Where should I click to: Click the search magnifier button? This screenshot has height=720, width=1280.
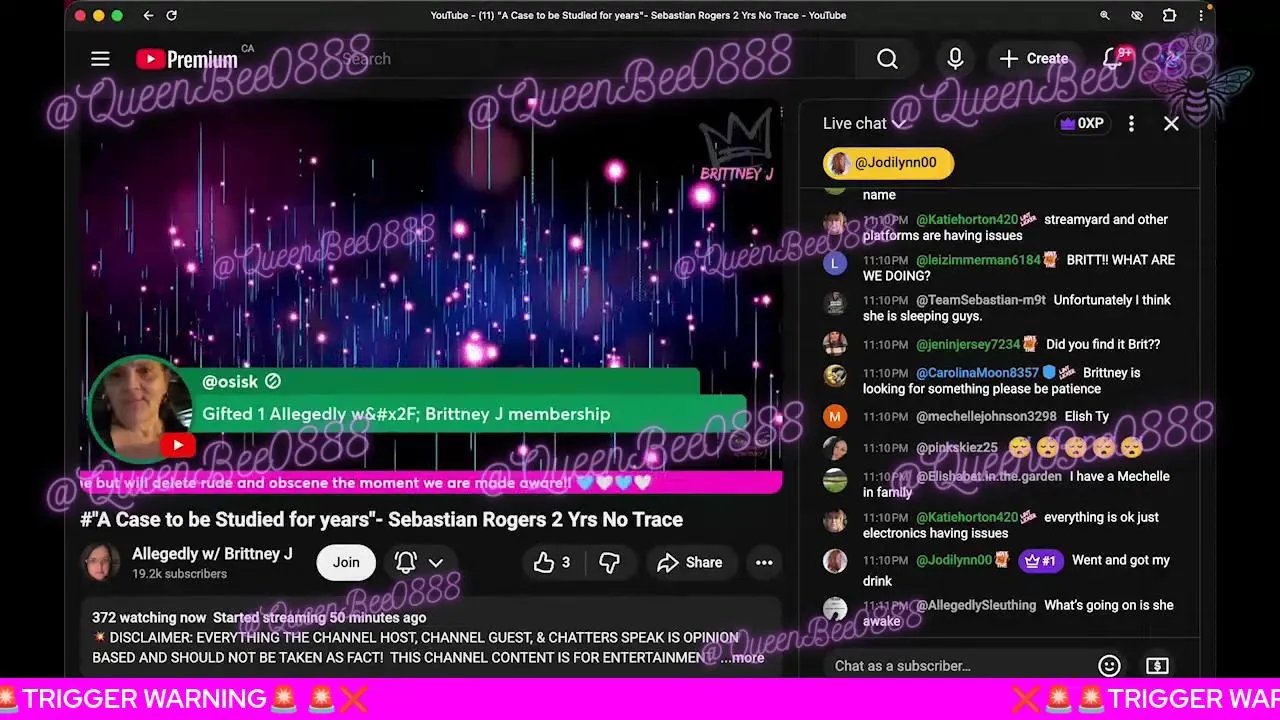[887, 59]
